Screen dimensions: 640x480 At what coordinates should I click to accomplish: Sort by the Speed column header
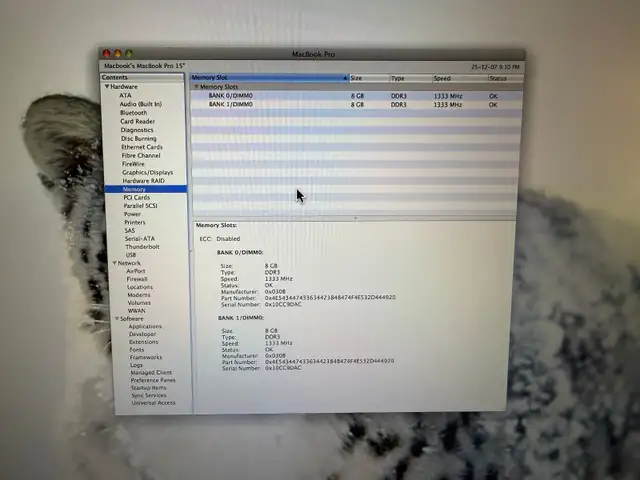click(x=460, y=78)
